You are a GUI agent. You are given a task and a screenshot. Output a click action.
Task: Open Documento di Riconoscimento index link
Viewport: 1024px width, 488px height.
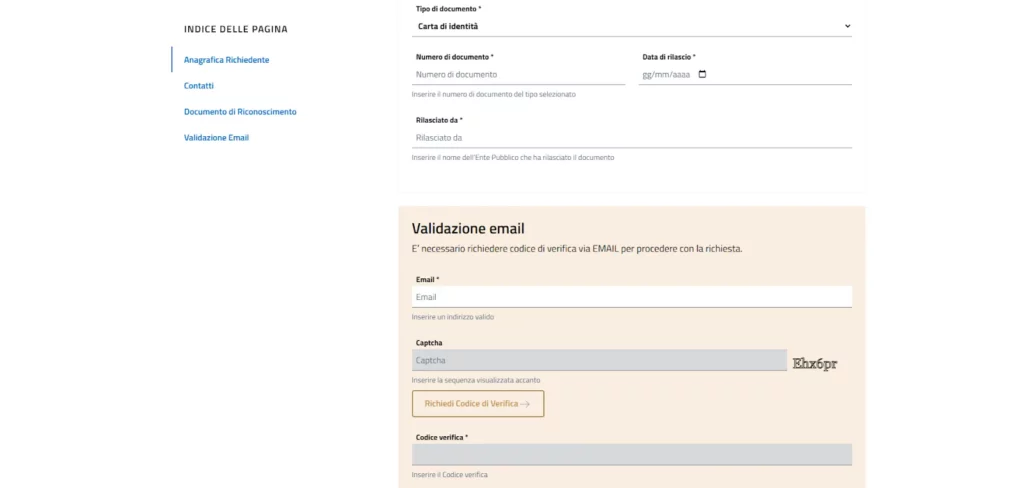click(240, 112)
